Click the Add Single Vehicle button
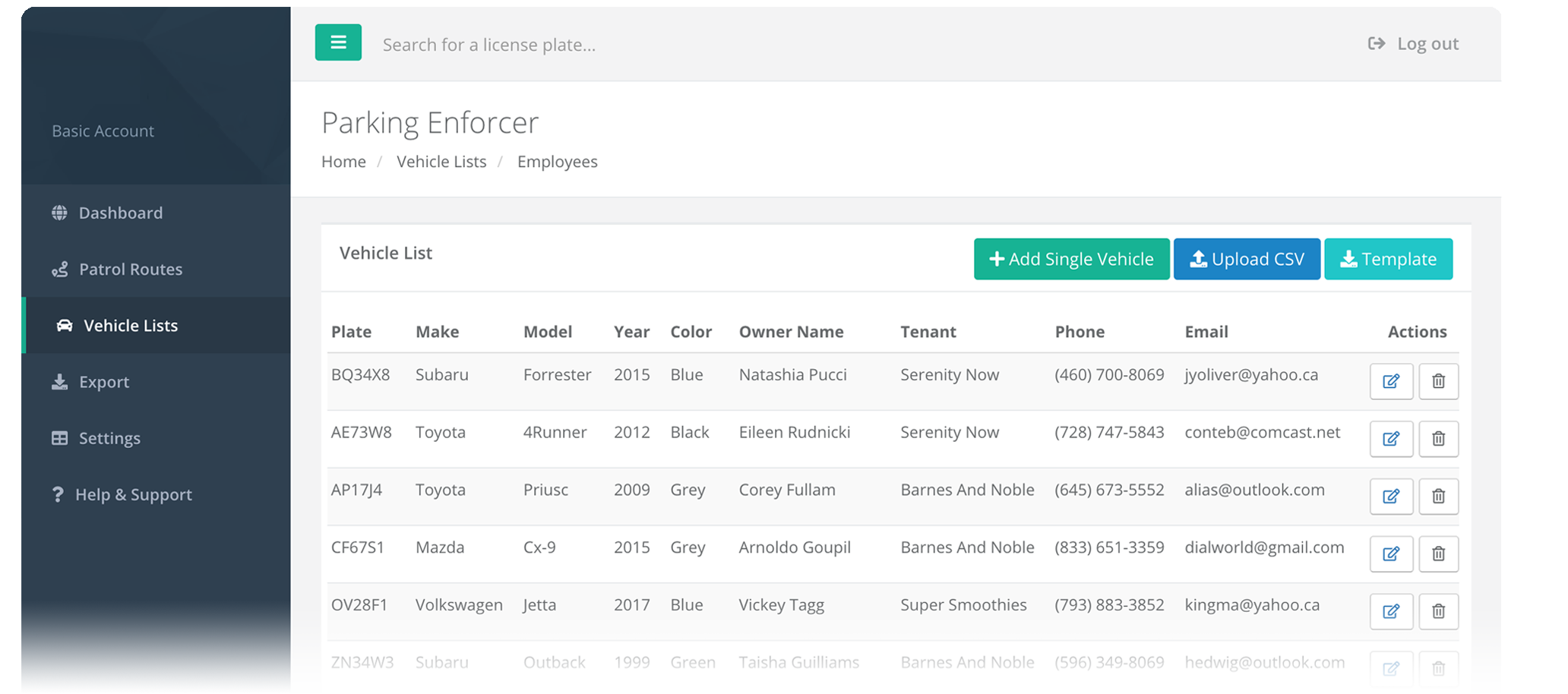 [1071, 260]
